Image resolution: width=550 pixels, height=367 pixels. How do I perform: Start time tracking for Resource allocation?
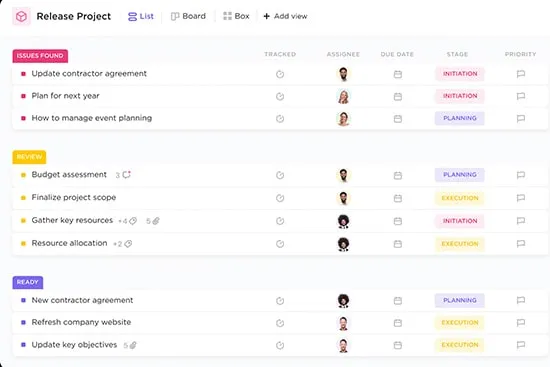(x=280, y=243)
